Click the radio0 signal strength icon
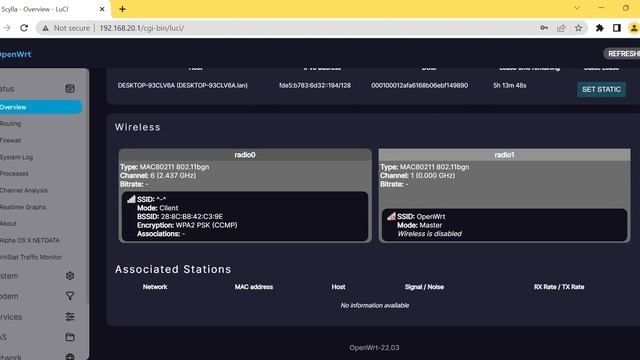 [131, 199]
